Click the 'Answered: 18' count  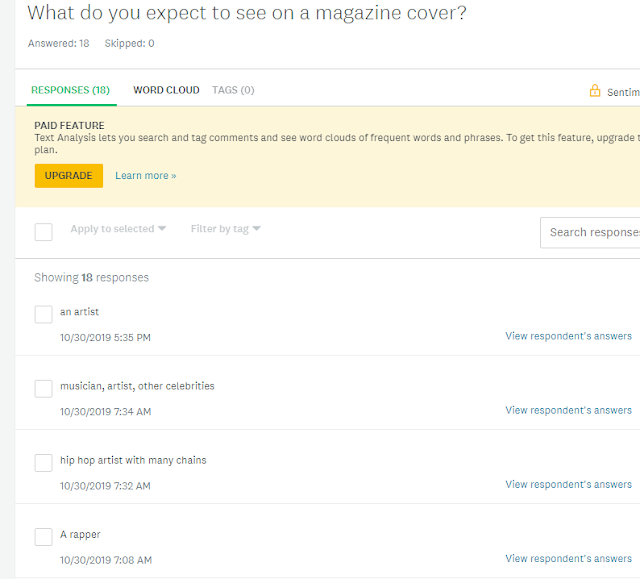(58, 43)
